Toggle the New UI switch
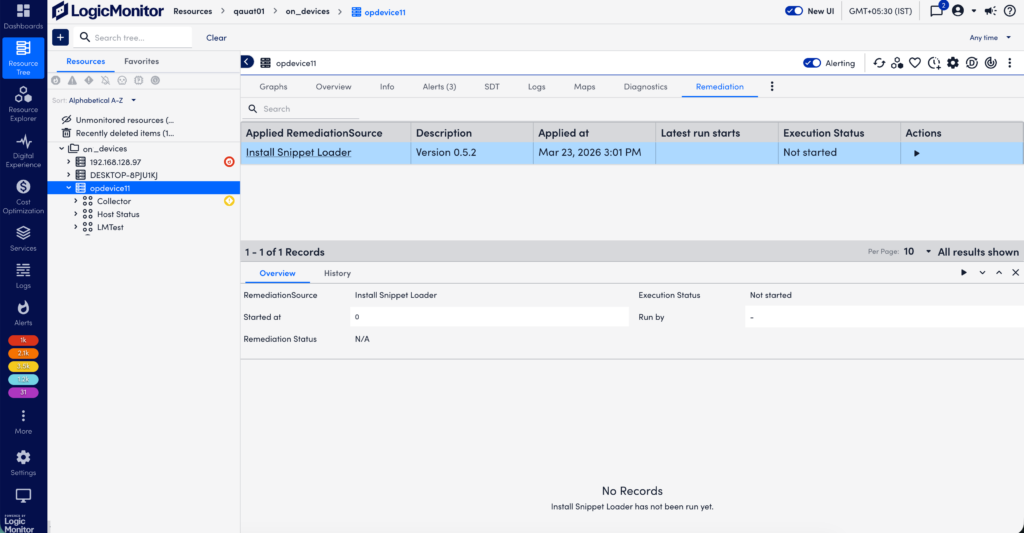 click(x=793, y=10)
